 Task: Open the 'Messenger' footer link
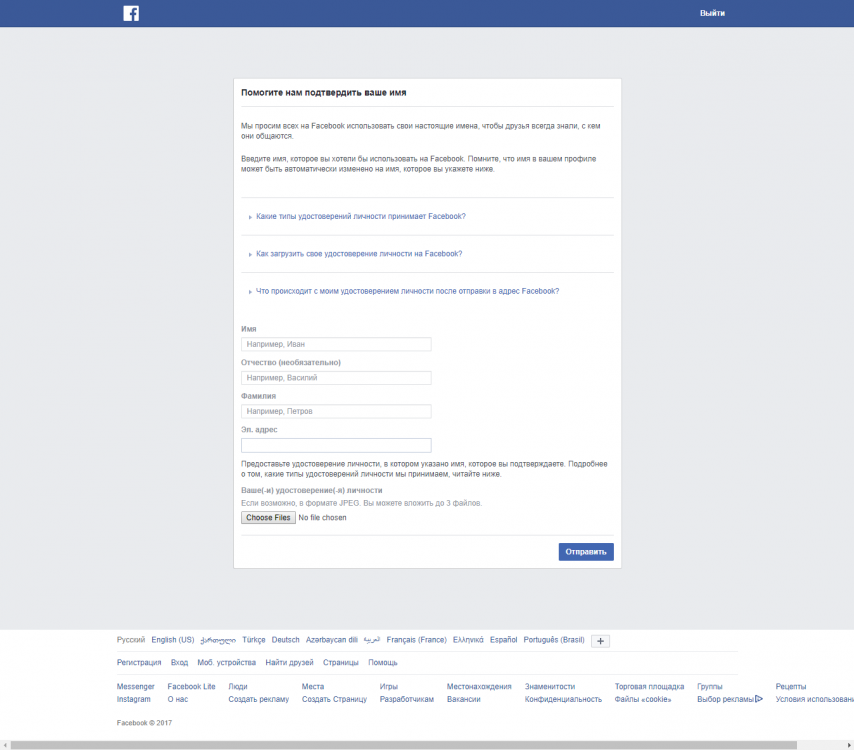(x=136, y=686)
